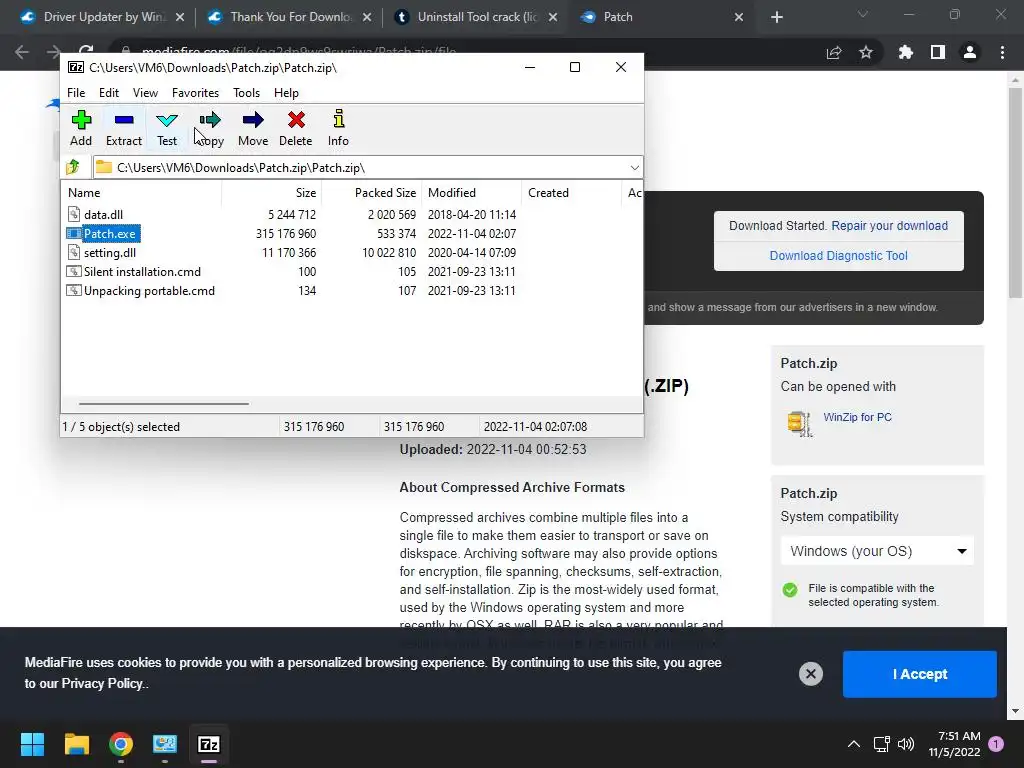Show hidden system tray icons chevron
Image resolution: width=1024 pixels, height=768 pixels.
(854, 744)
